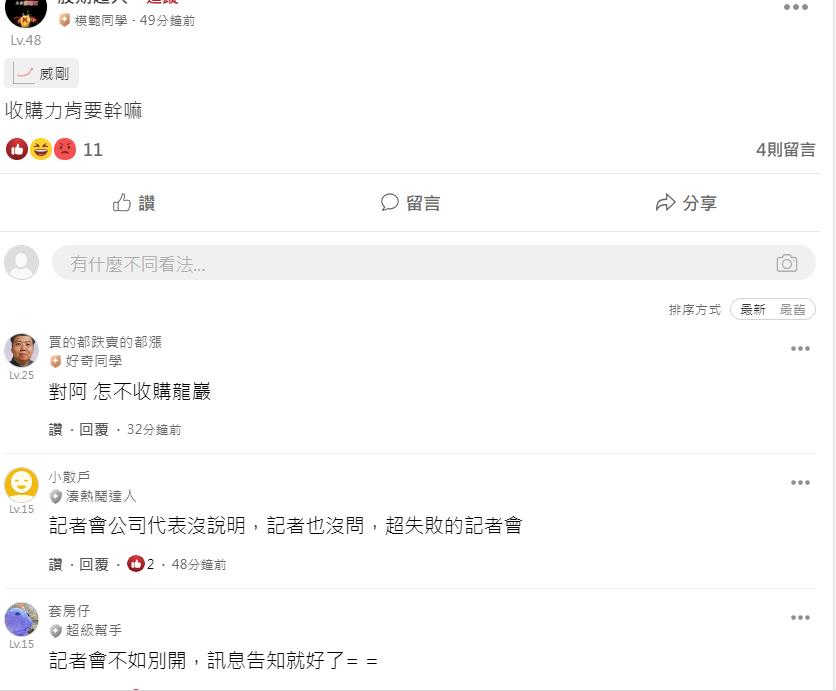Image resolution: width=836 pixels, height=691 pixels.
Task: Click the thumbs-up 讚 icon on the post
Action: [x=122, y=203]
